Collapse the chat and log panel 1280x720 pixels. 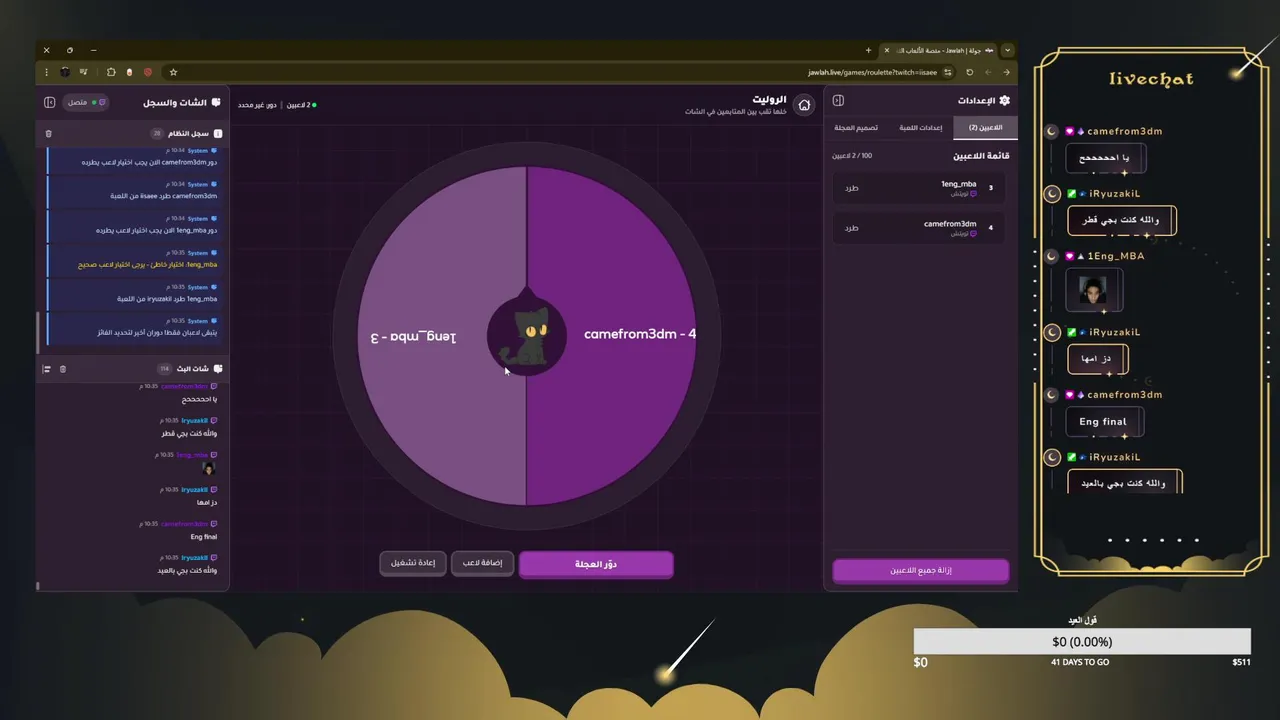(x=49, y=102)
